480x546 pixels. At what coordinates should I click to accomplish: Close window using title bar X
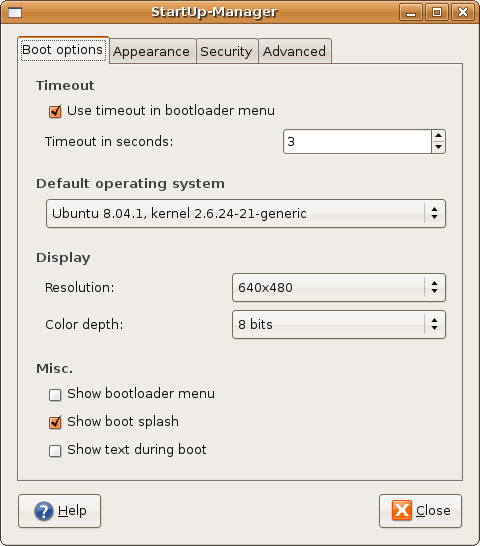click(463, 13)
